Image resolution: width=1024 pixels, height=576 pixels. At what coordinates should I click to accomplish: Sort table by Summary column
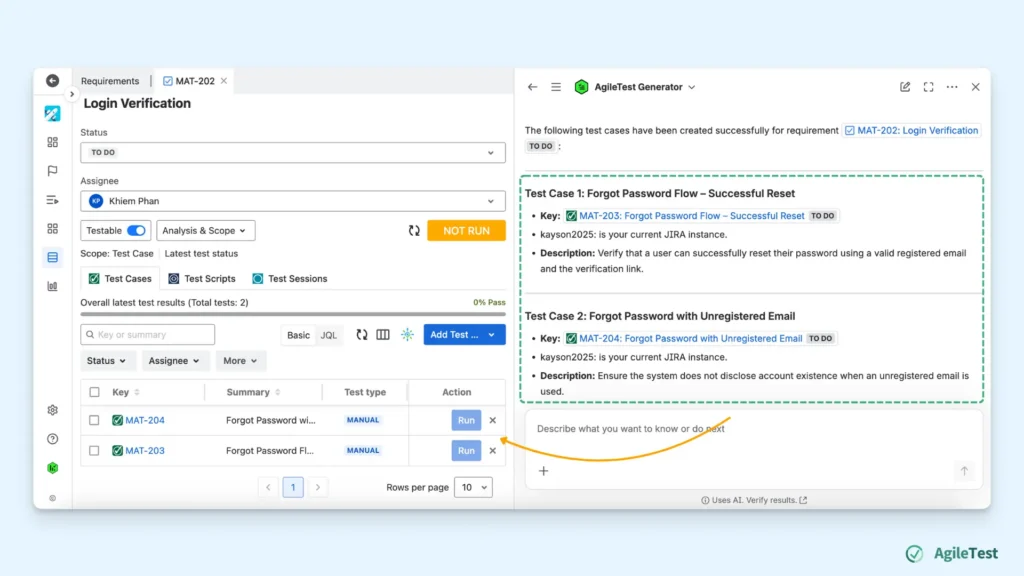[x=253, y=392]
